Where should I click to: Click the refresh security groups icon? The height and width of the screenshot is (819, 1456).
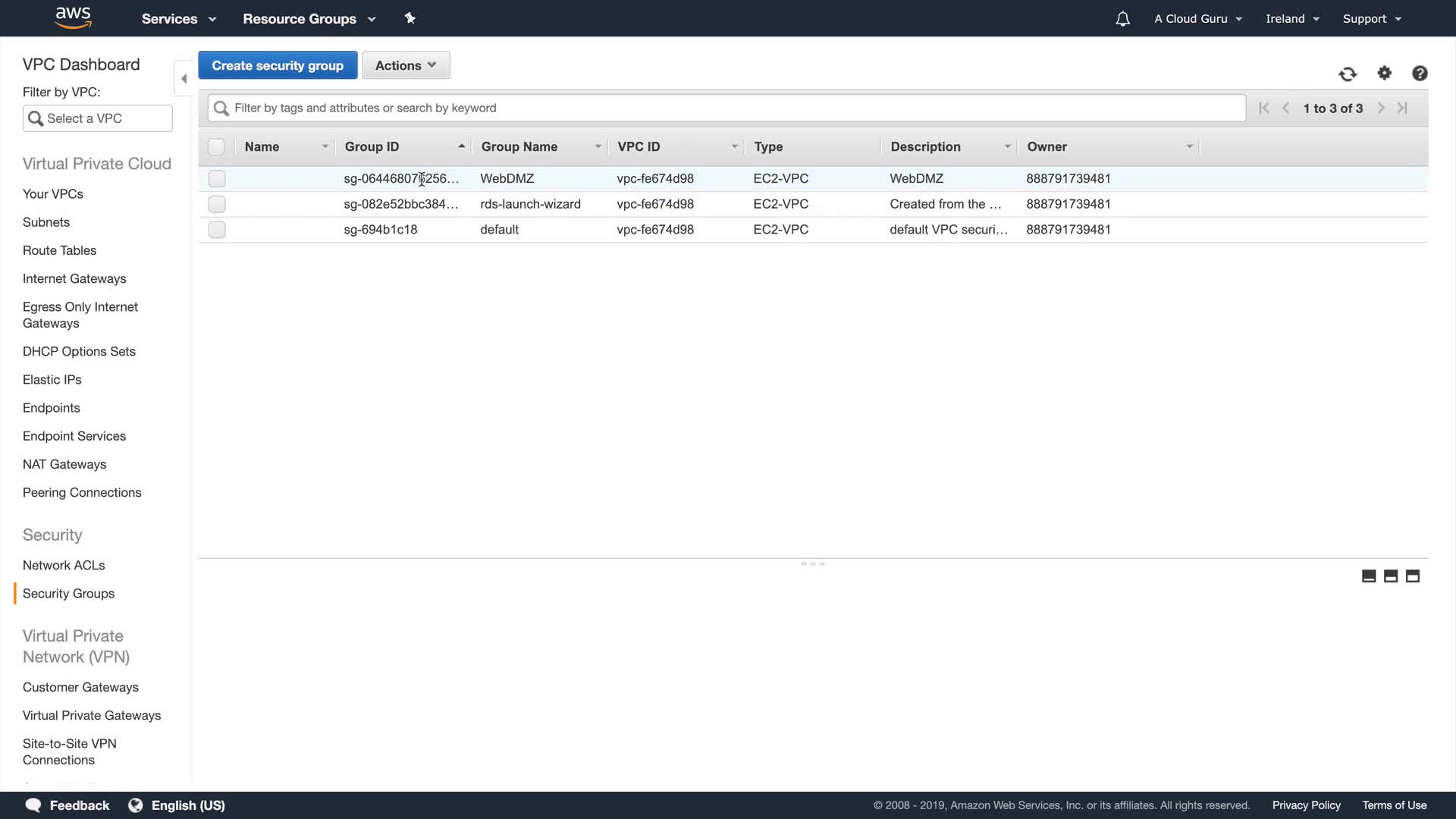point(1347,74)
